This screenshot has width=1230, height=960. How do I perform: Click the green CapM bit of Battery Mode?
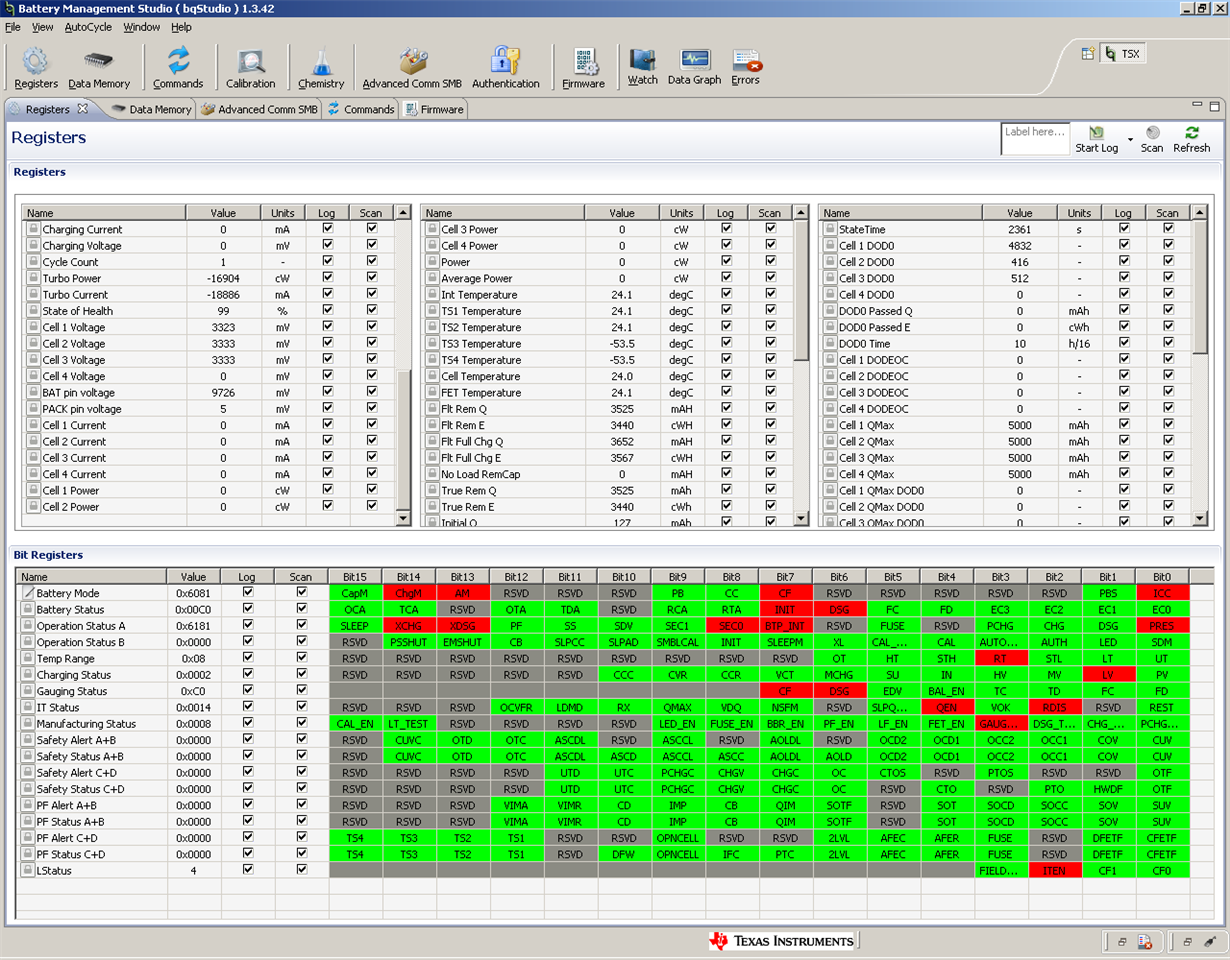pos(355,593)
